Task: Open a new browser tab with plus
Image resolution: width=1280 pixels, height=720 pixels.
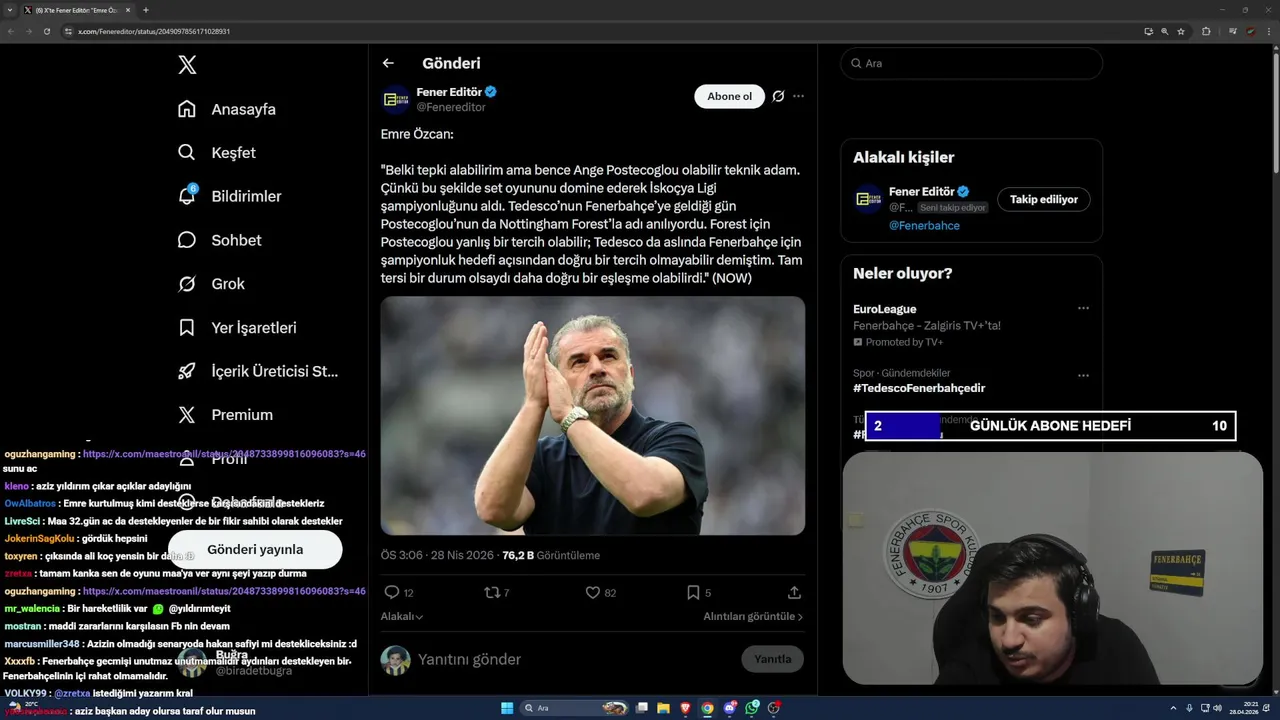Action: point(146,10)
